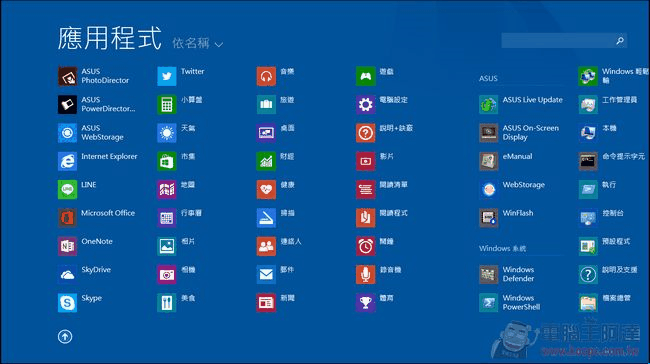This screenshot has width=650, height=364.
Task: Launch ASUS Live Update
Action: pyautogui.click(x=521, y=104)
